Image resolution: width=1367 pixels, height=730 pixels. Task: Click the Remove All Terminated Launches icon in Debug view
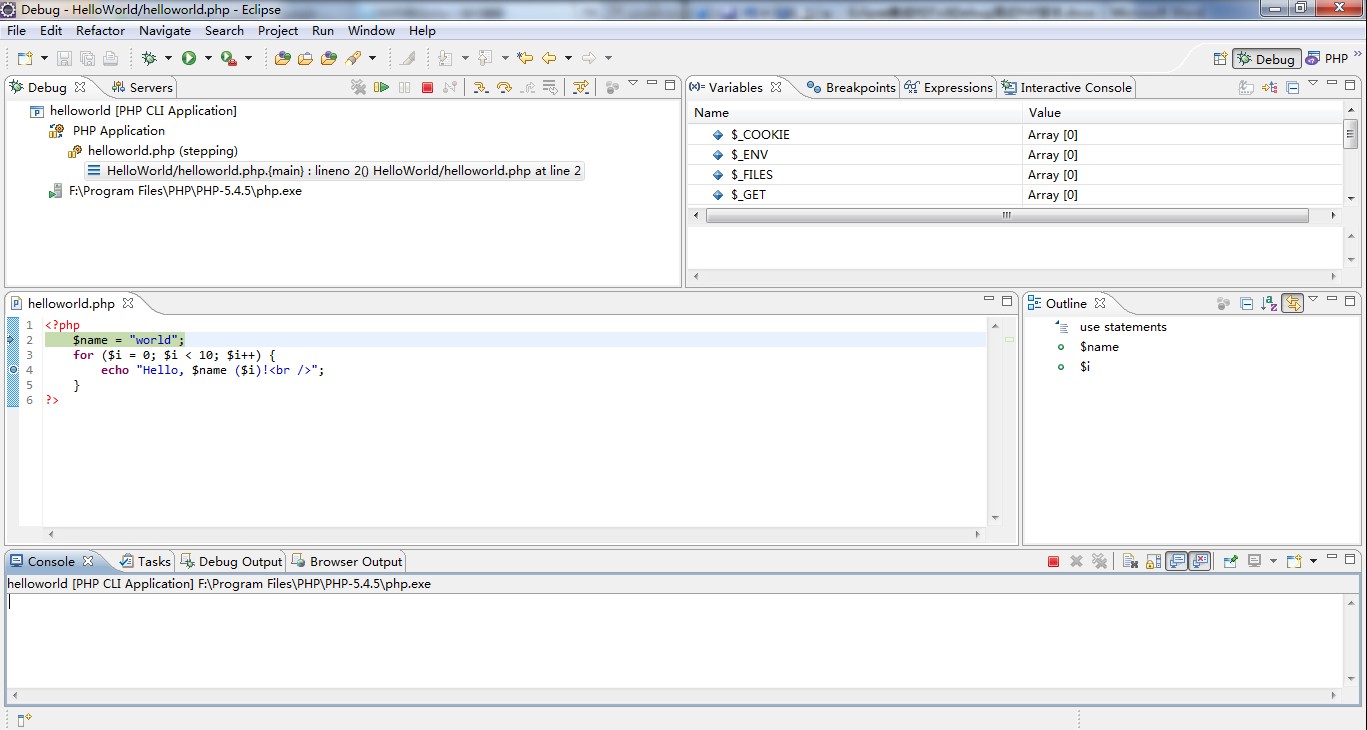pos(358,88)
